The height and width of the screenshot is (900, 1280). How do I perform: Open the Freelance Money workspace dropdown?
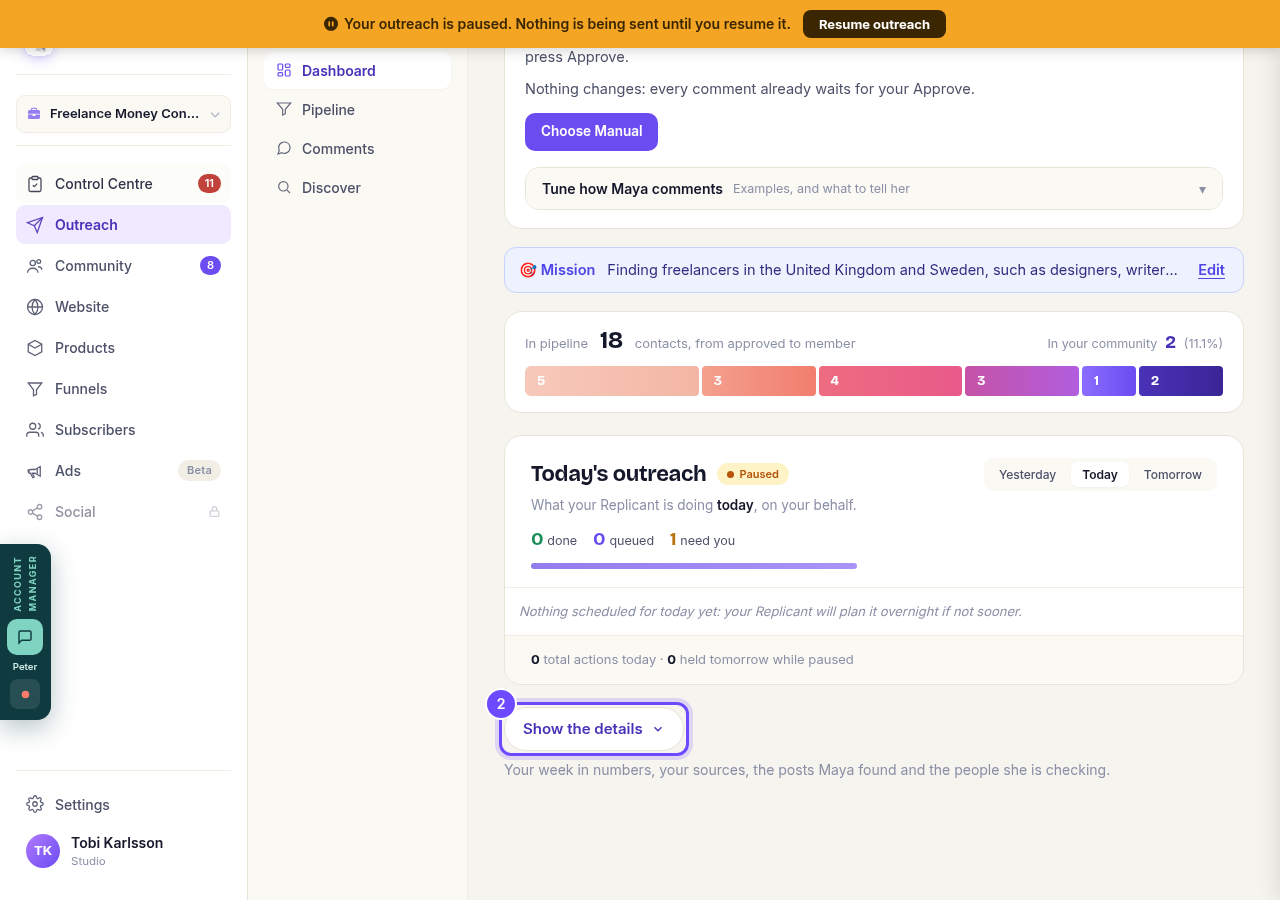point(123,114)
